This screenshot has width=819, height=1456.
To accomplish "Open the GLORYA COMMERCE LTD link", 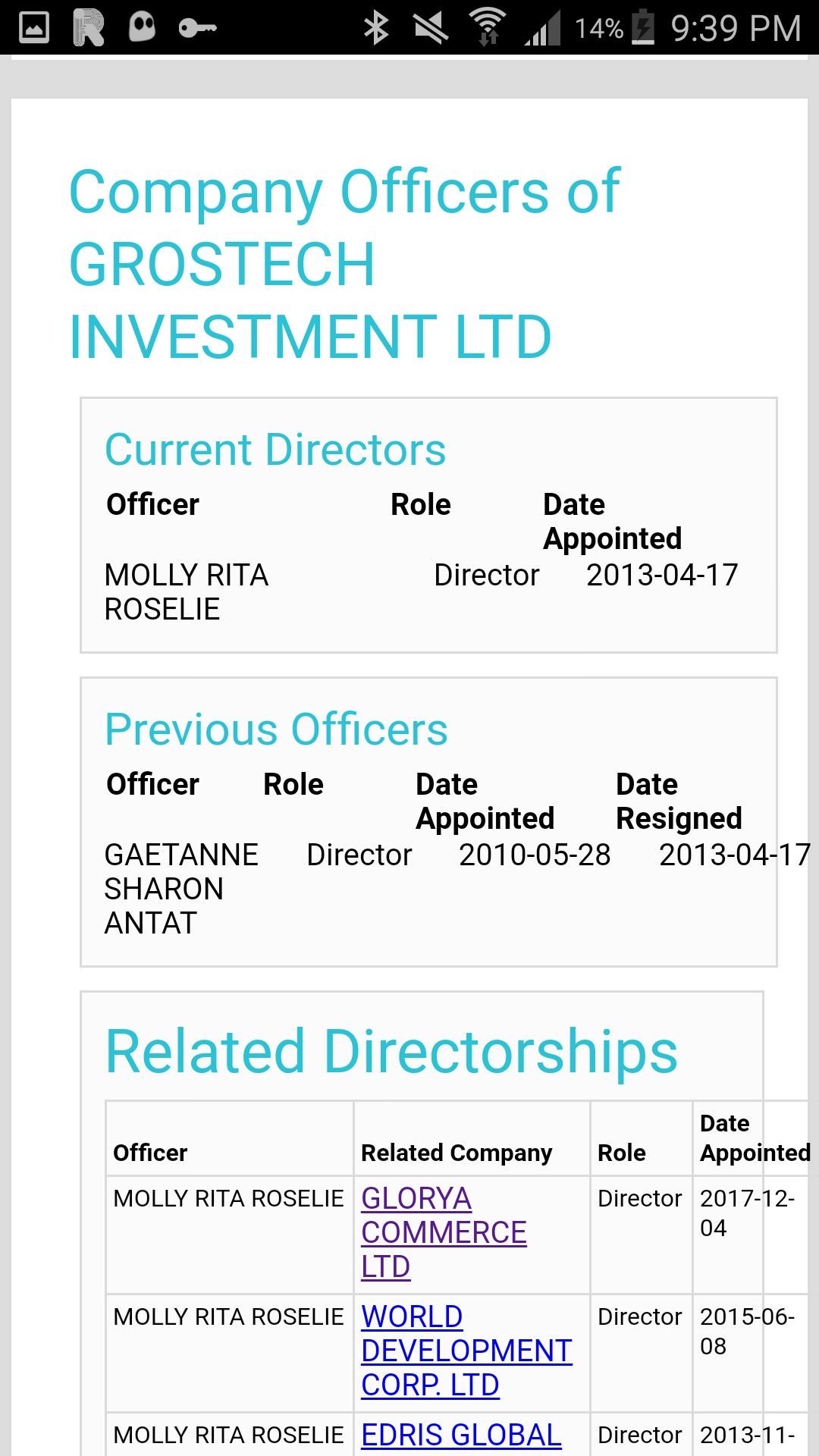I will click(444, 1233).
